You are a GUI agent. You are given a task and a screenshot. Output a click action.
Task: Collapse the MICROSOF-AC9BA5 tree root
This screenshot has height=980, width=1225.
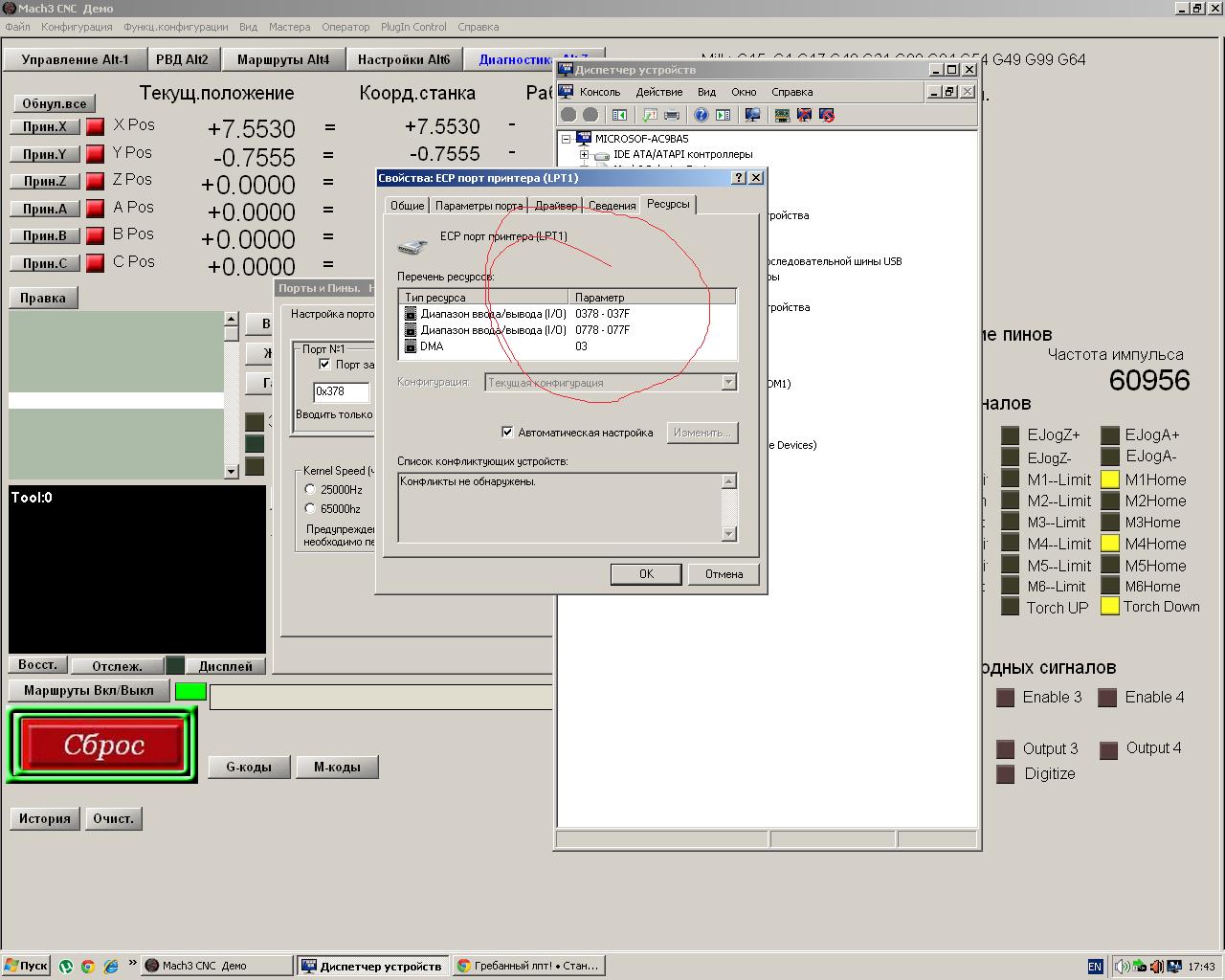pyautogui.click(x=566, y=139)
